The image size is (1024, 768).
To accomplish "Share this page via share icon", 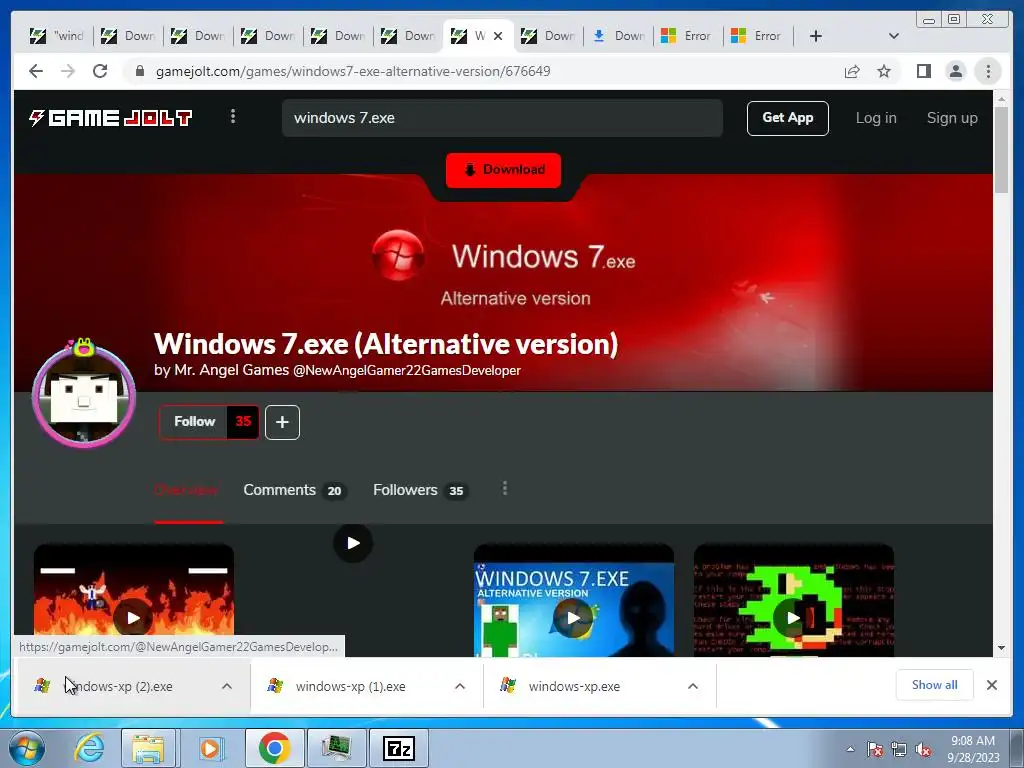I will (852, 71).
